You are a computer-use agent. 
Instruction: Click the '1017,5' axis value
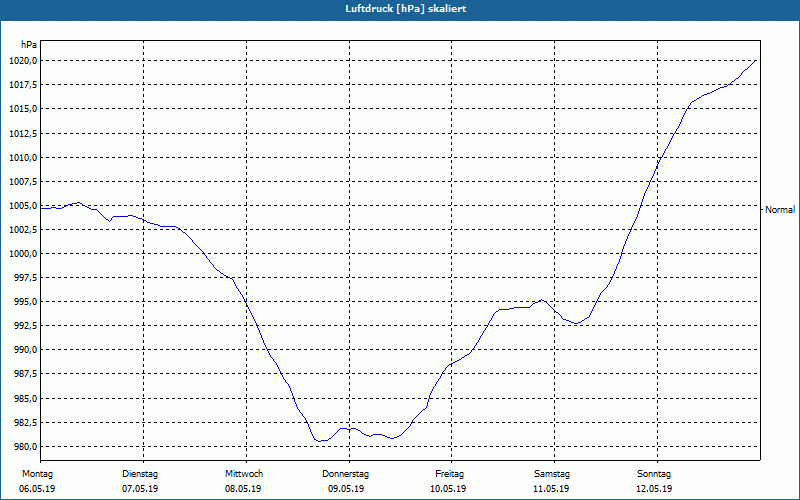23,85
